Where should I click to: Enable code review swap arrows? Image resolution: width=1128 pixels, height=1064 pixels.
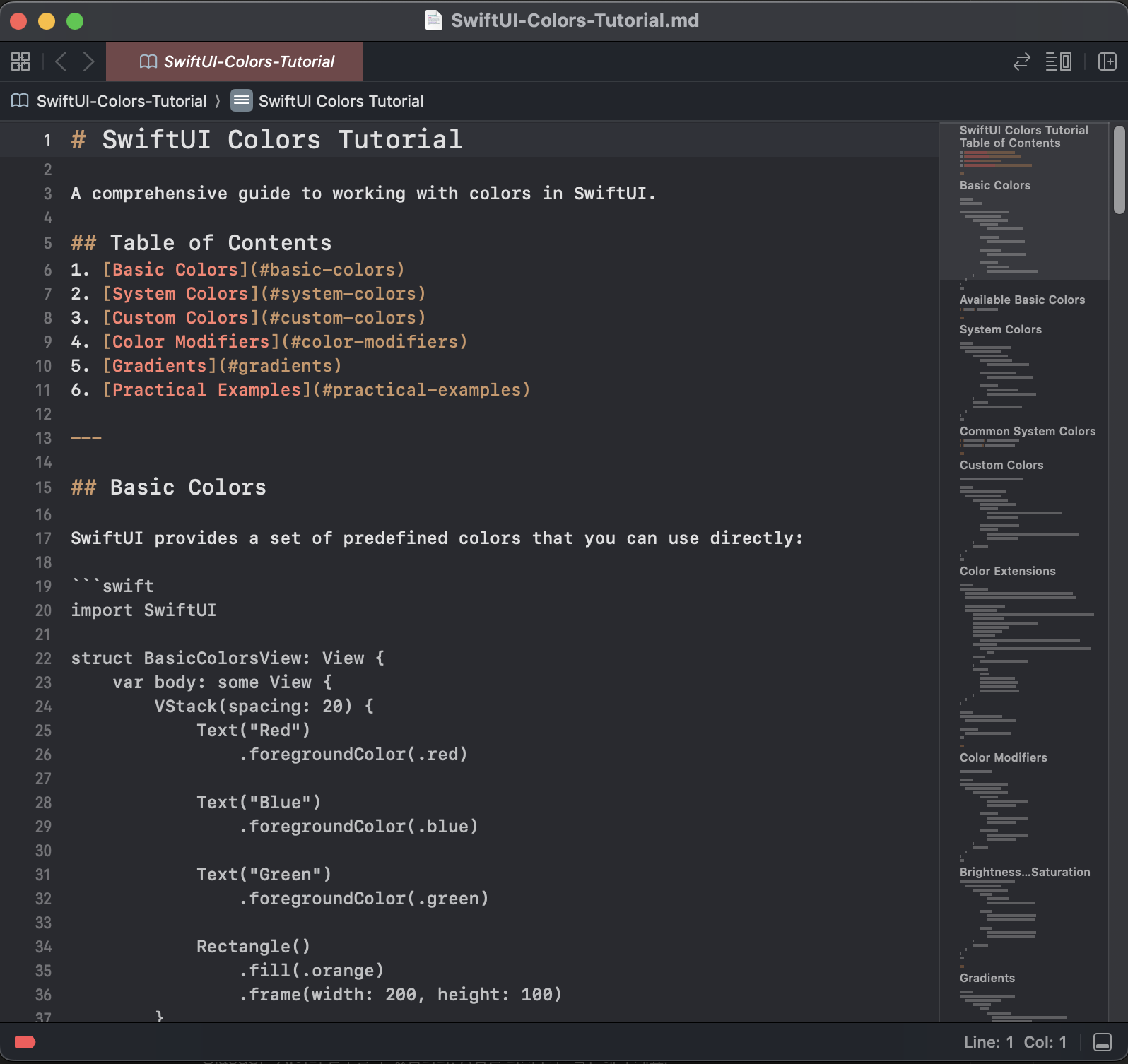1021,61
